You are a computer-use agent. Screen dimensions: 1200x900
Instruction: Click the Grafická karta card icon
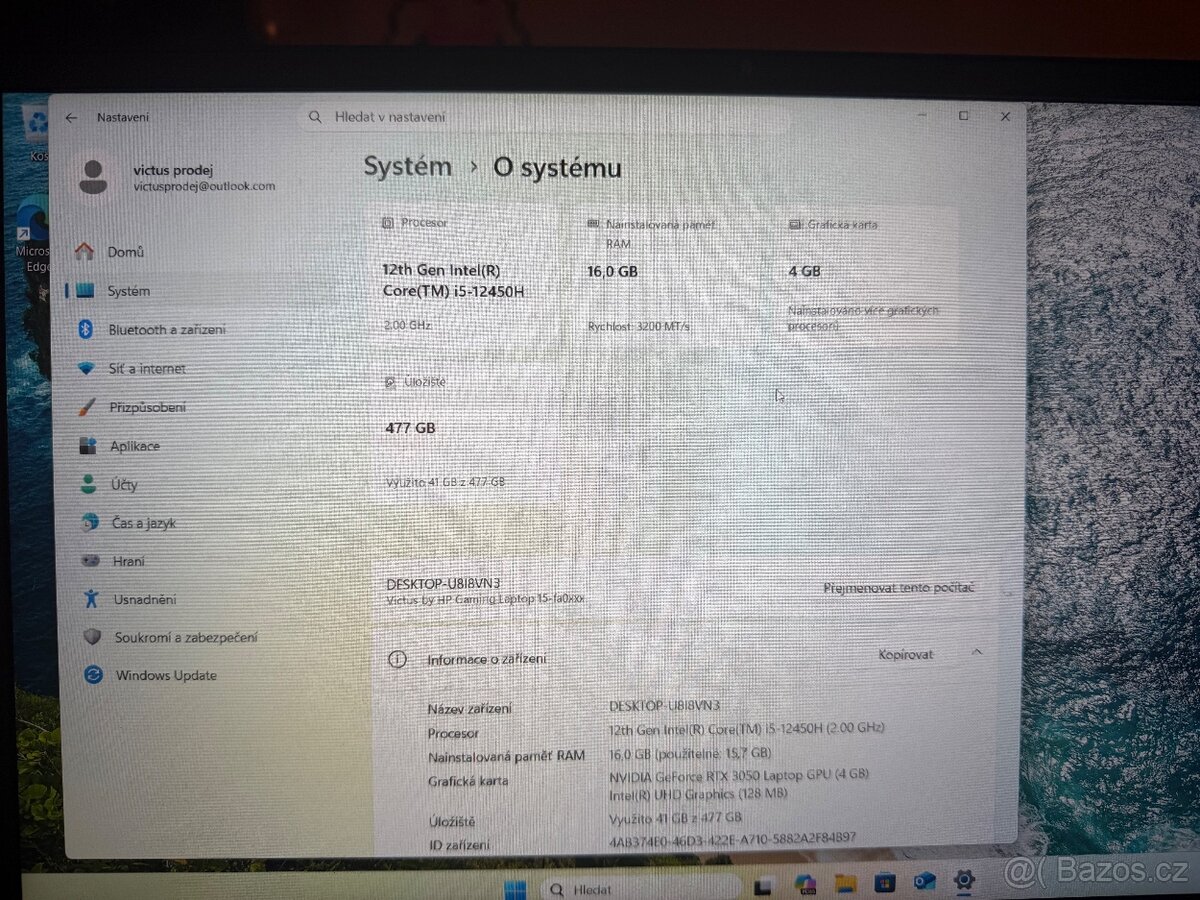click(795, 225)
